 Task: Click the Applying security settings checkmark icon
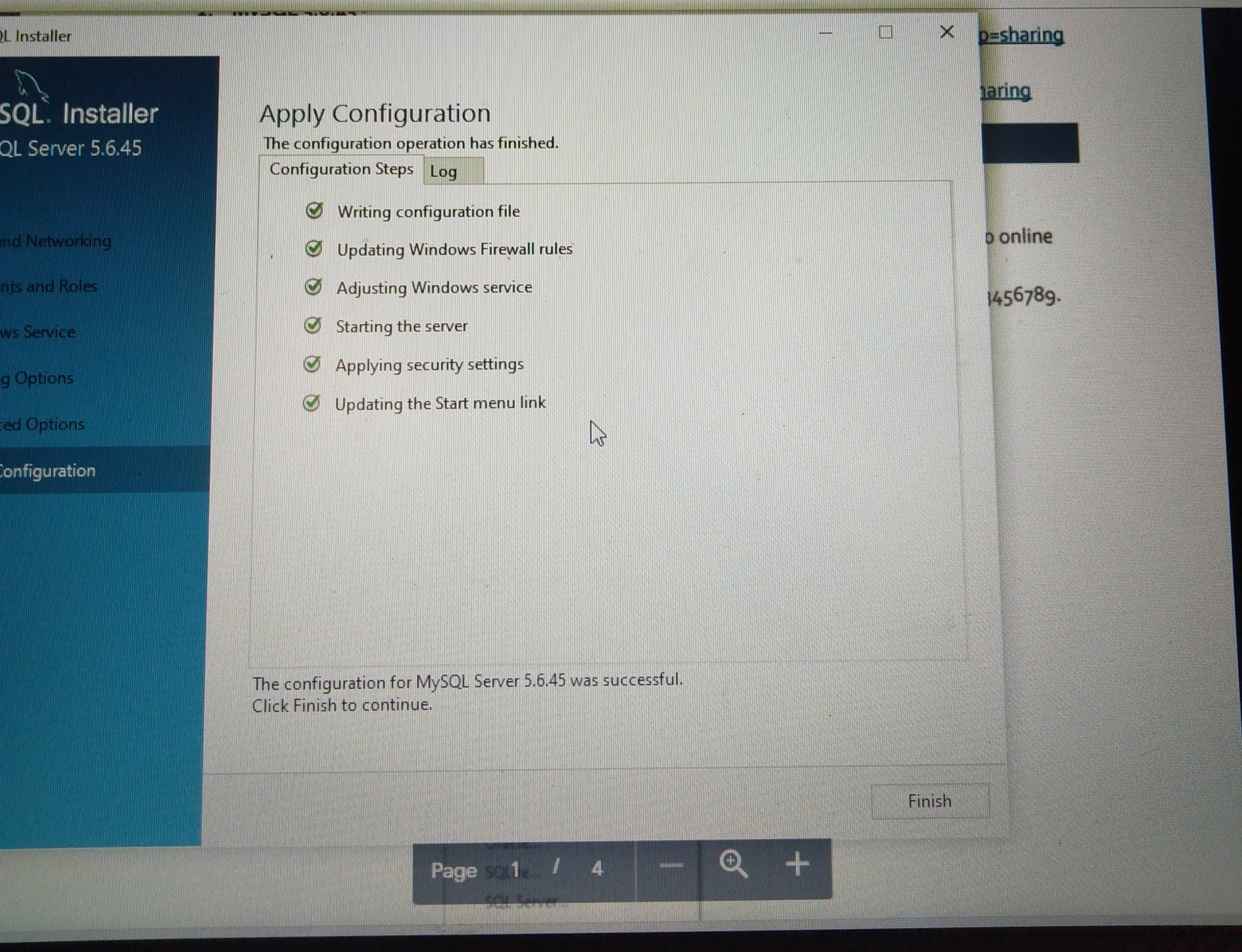tap(312, 364)
